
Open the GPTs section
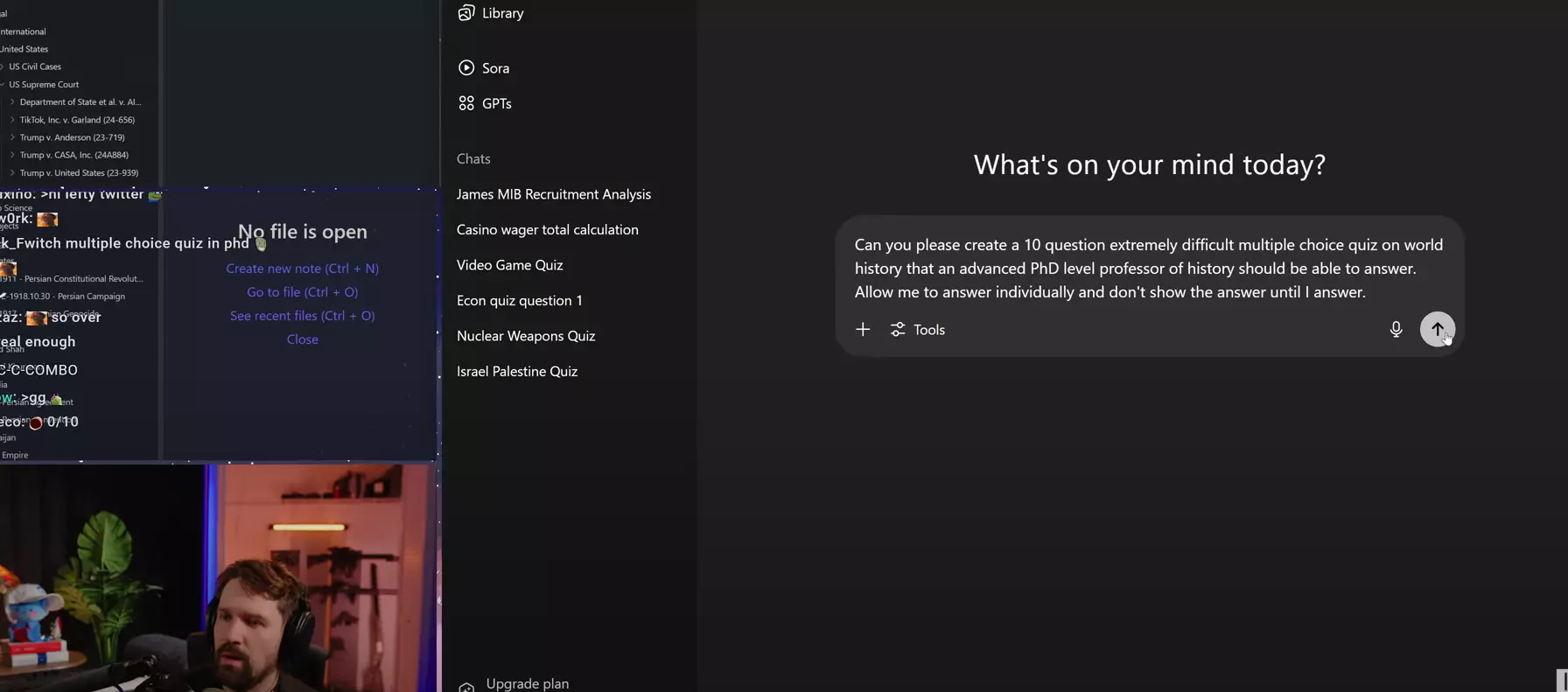click(x=497, y=103)
